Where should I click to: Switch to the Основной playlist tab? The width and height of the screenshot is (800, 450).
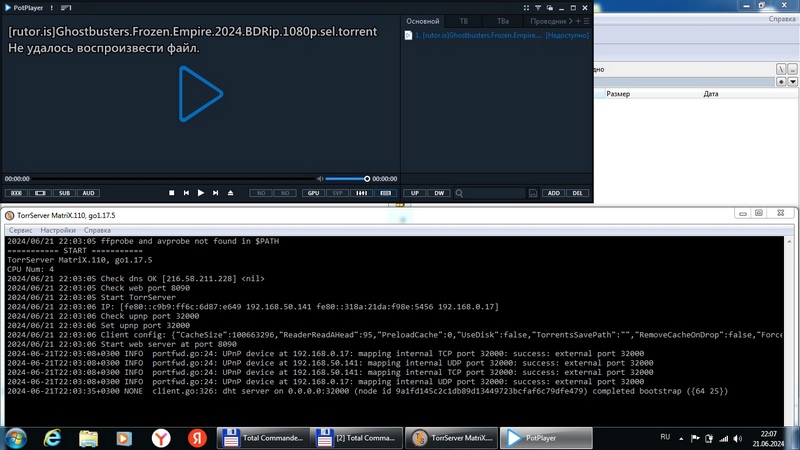click(x=422, y=21)
